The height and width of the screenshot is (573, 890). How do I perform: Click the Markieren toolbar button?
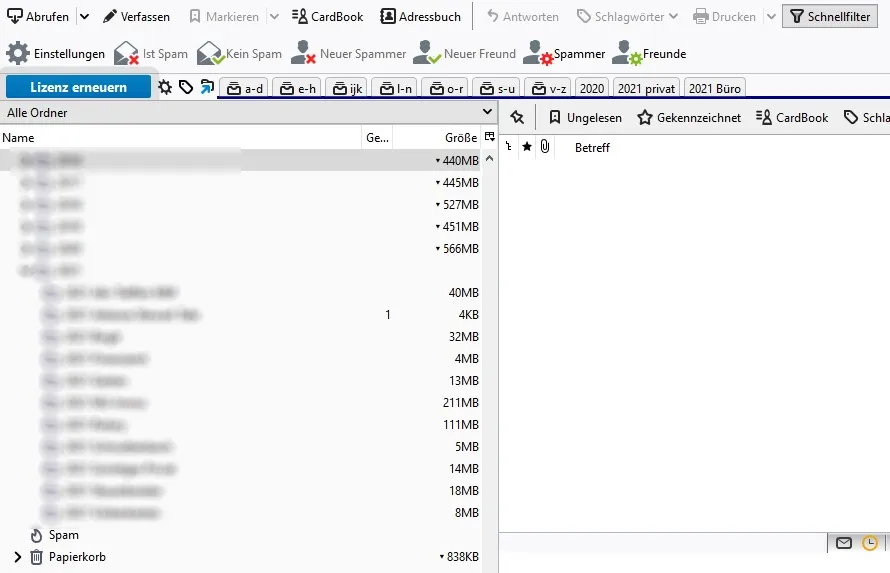click(x=224, y=16)
